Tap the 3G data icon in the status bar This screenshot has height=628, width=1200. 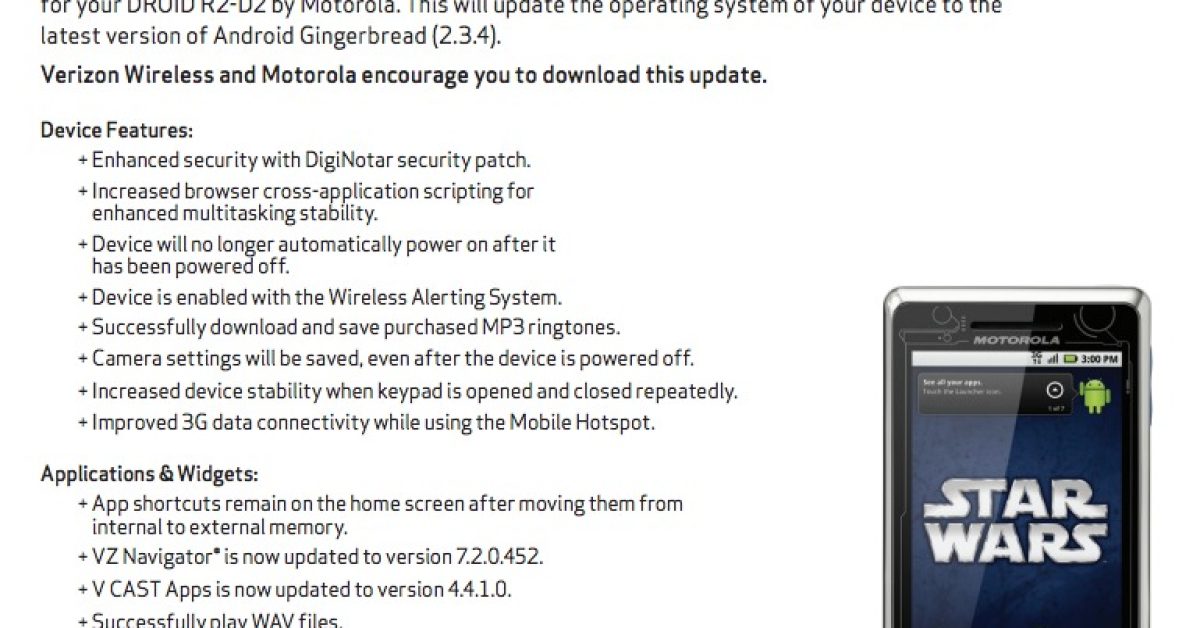tap(1036, 358)
